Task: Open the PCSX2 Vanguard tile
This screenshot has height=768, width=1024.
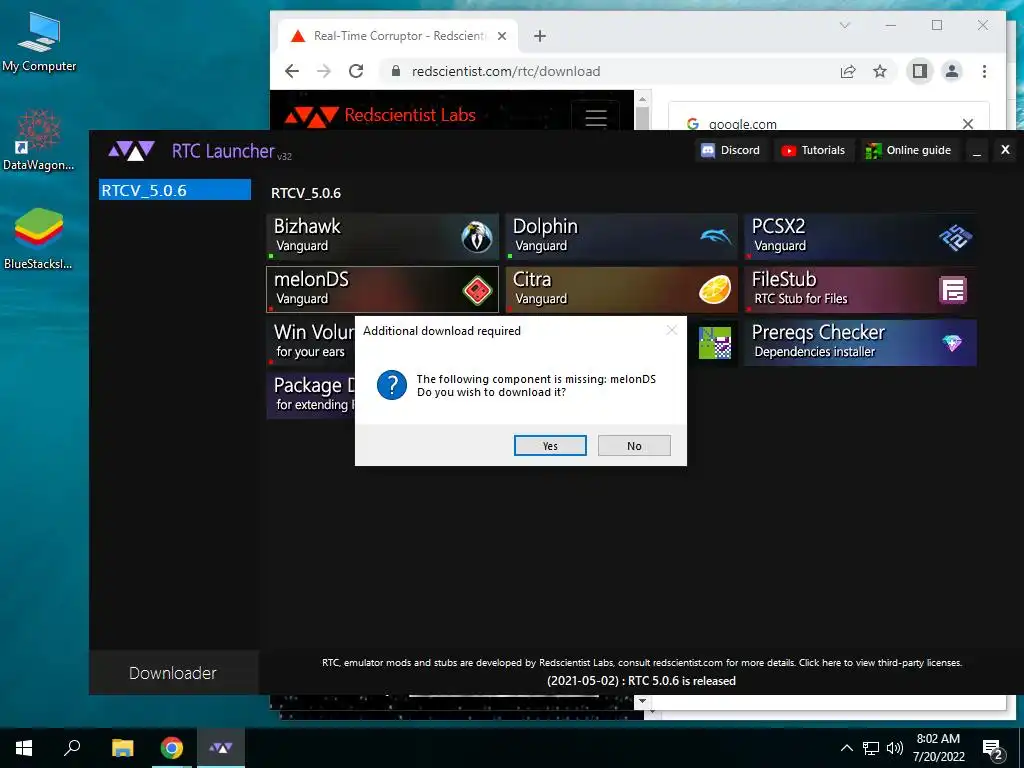Action: (x=860, y=236)
